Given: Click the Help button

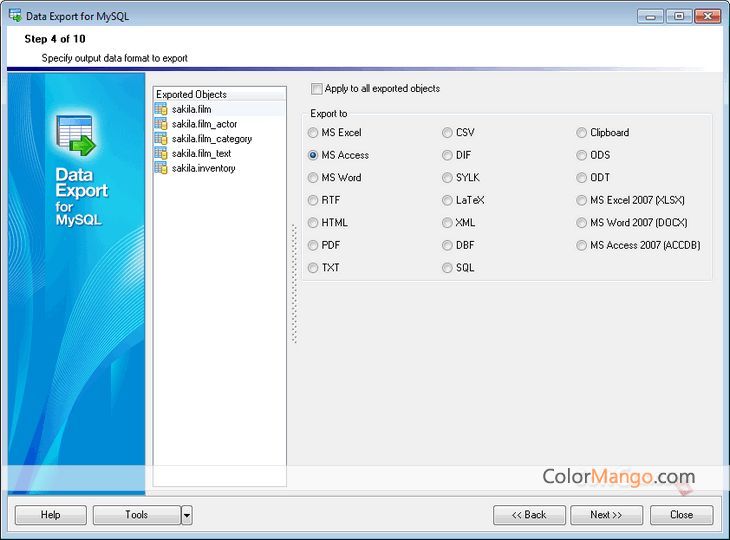Looking at the screenshot, I should click(x=51, y=515).
